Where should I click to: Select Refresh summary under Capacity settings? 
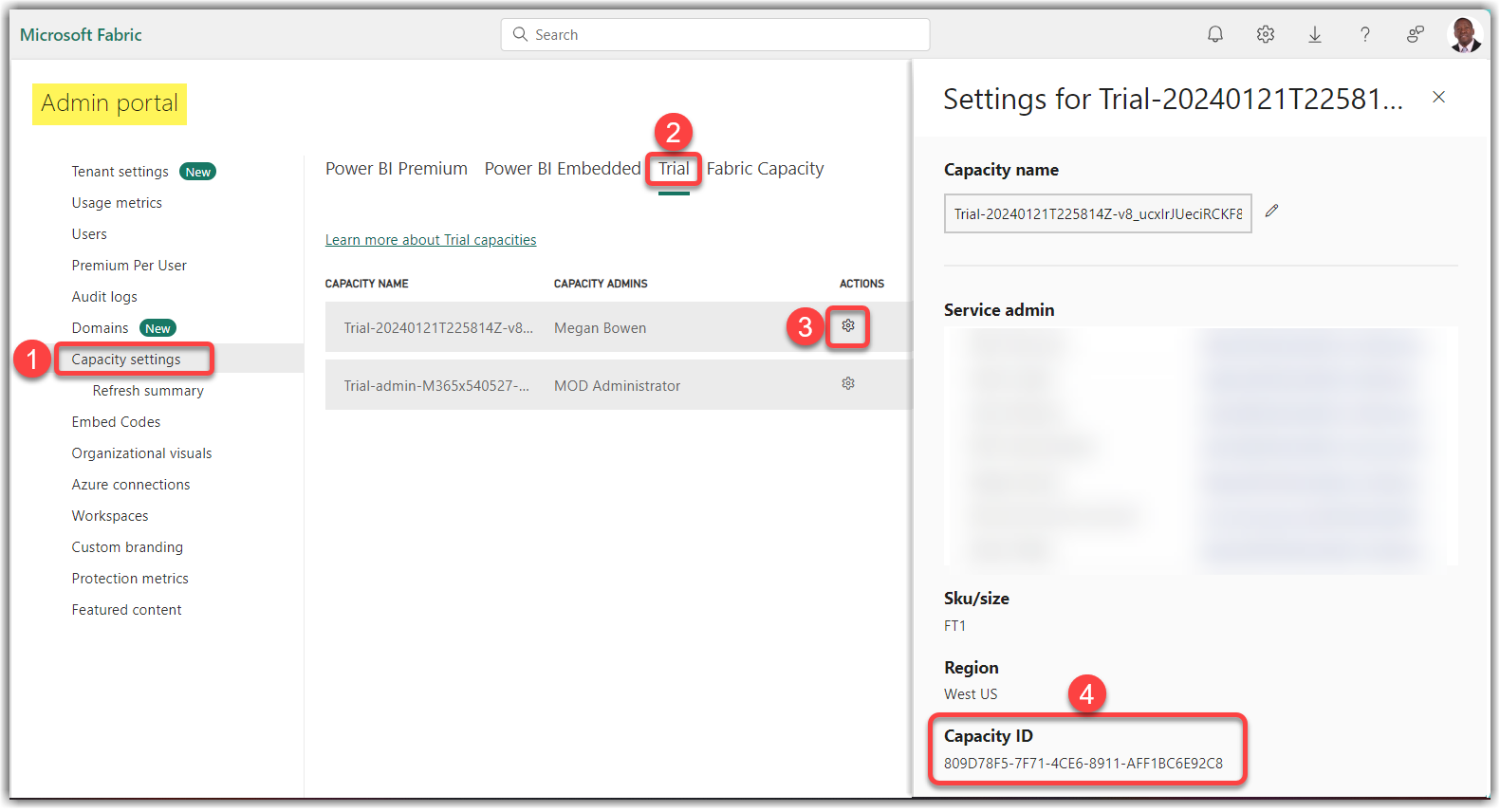point(148,391)
